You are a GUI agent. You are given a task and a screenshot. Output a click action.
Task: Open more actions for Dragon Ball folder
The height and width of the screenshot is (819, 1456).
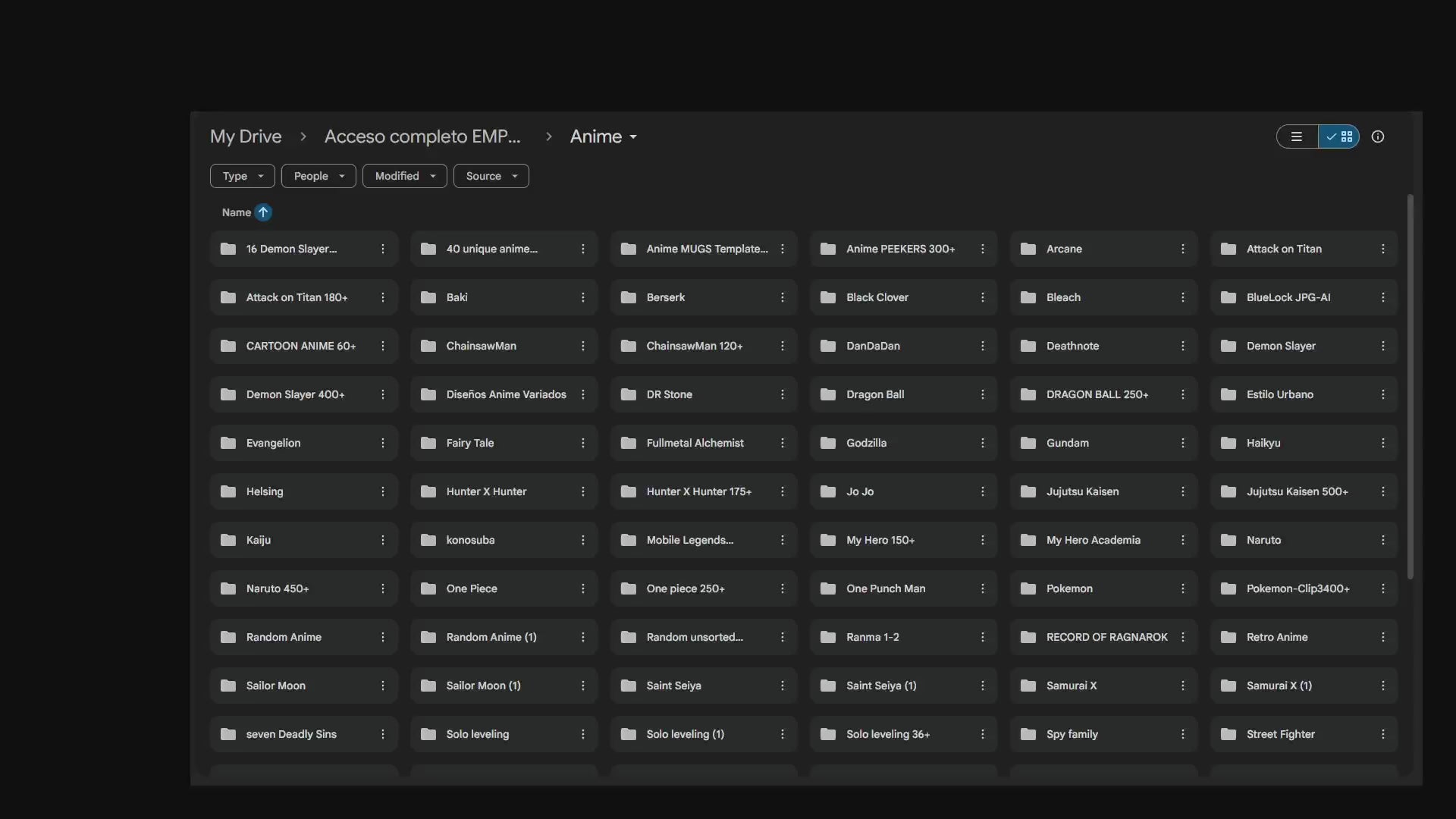tap(982, 394)
